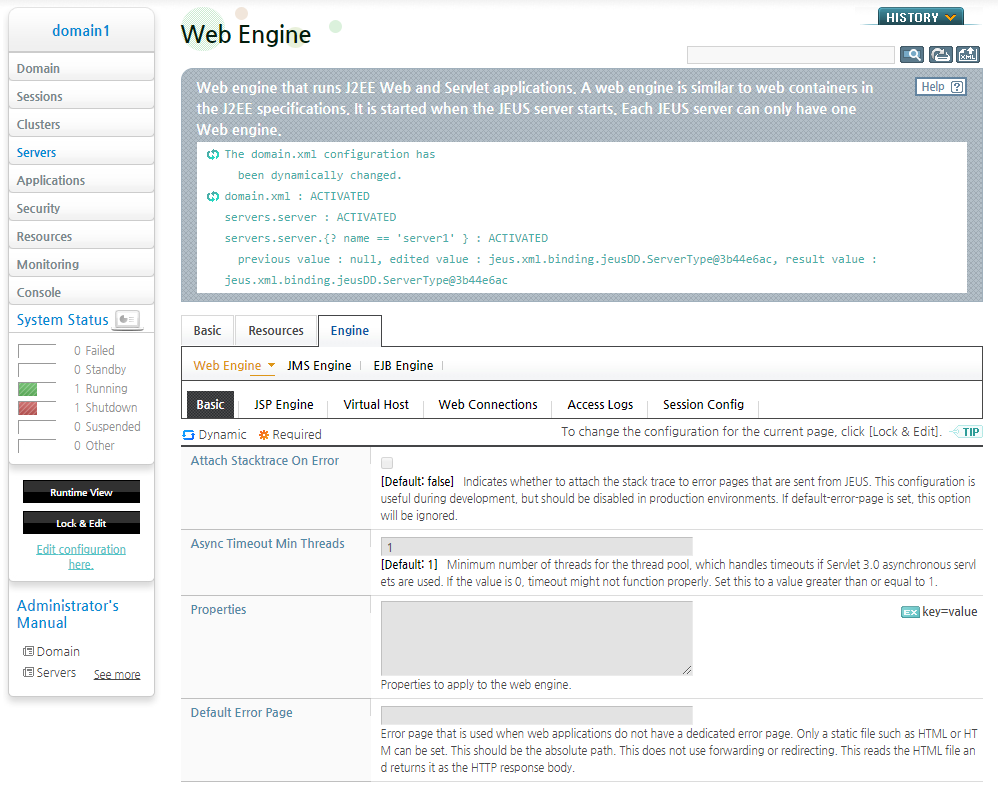Open the Web Connections tab
This screenshot has width=998, height=789.
[488, 405]
